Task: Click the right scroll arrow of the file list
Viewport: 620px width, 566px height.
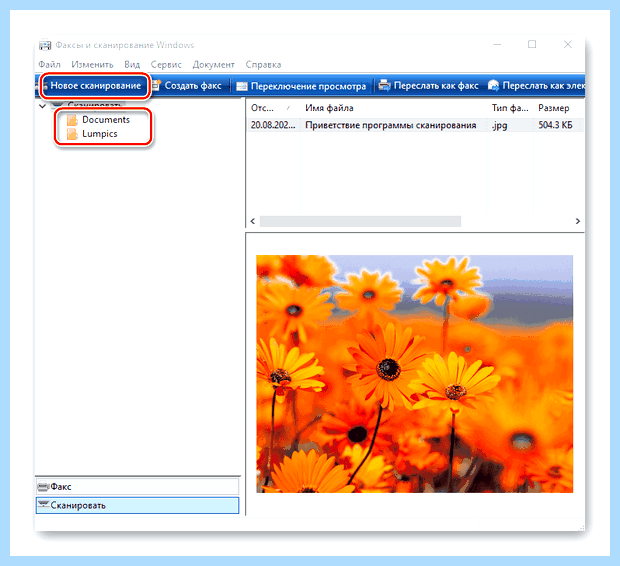Action: click(x=578, y=221)
